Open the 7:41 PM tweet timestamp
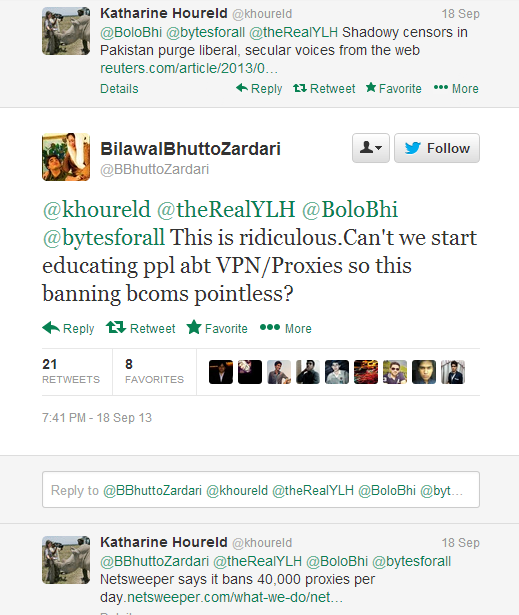519x615 pixels. pyautogui.click(x=97, y=418)
